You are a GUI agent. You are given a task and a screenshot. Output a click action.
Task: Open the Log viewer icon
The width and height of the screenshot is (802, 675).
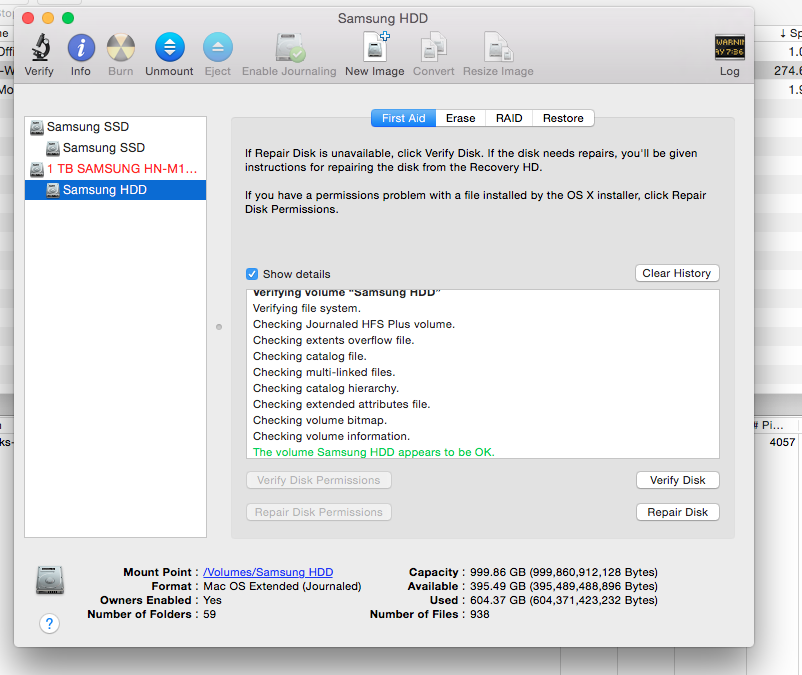[x=729, y=47]
